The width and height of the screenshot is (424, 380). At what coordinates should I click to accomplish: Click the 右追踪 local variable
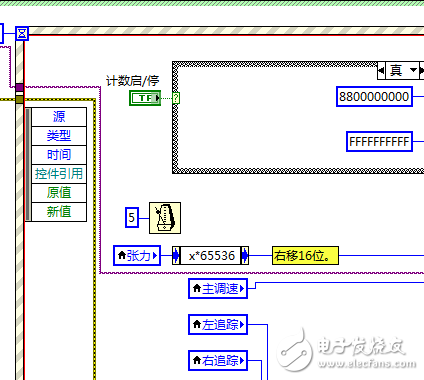218,360
